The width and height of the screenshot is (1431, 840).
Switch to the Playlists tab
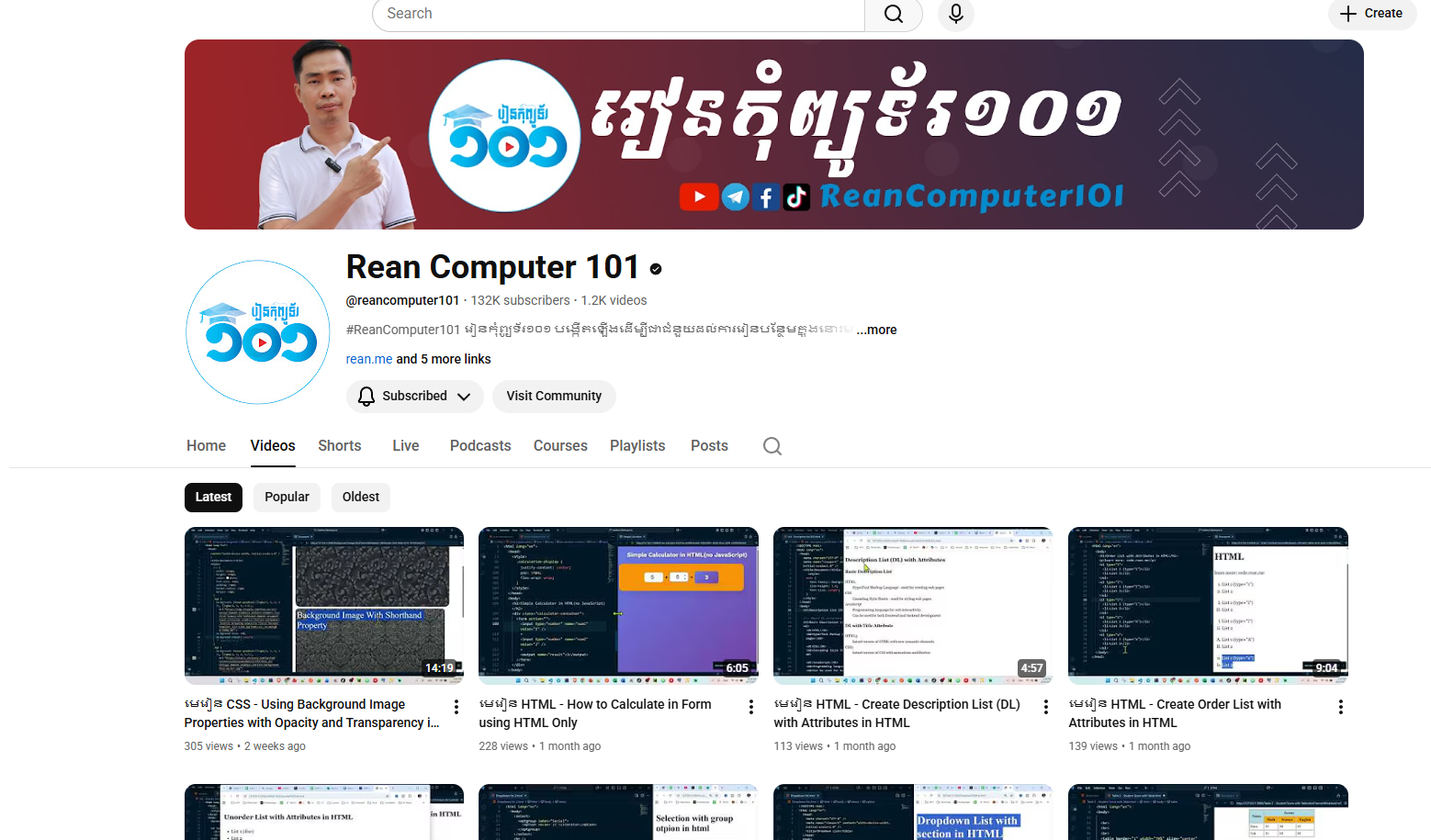[x=637, y=445]
